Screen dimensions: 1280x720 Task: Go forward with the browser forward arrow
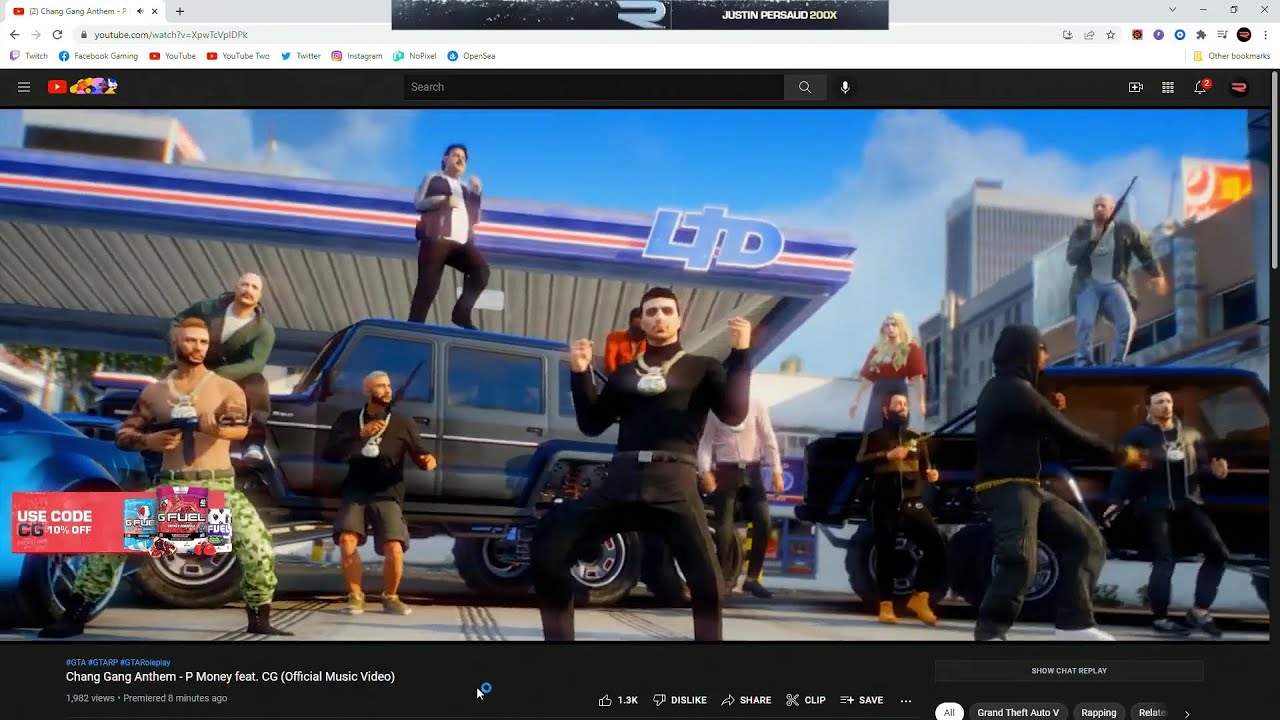(36, 34)
